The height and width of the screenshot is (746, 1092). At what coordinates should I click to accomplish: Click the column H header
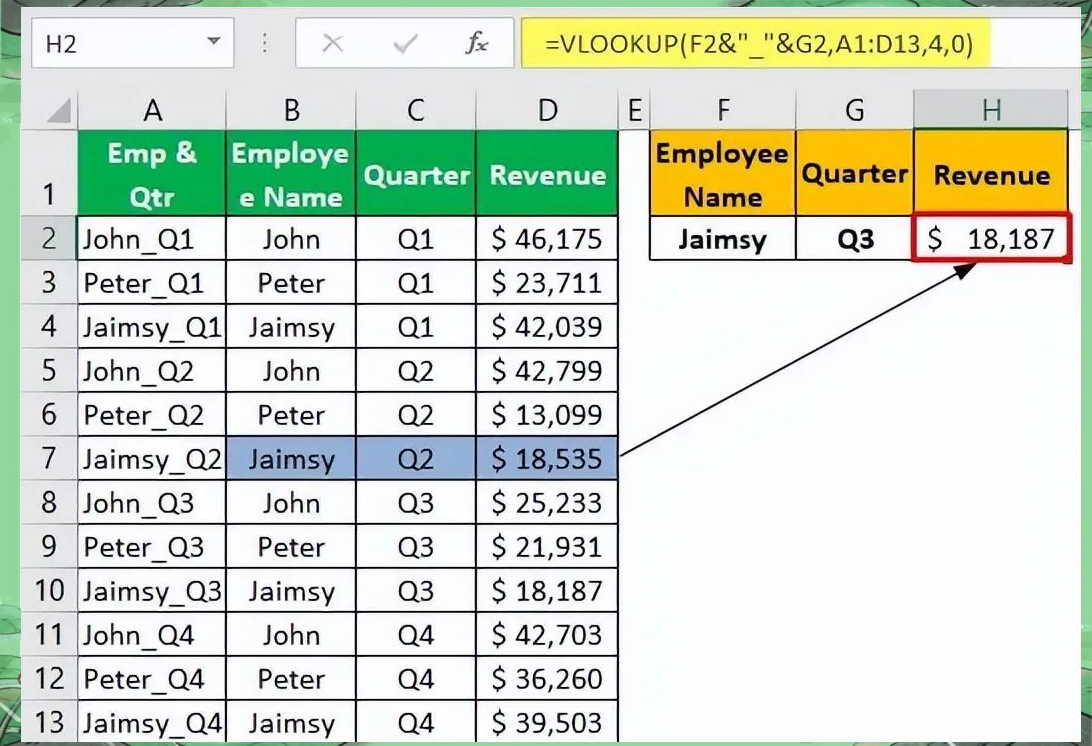pos(990,108)
